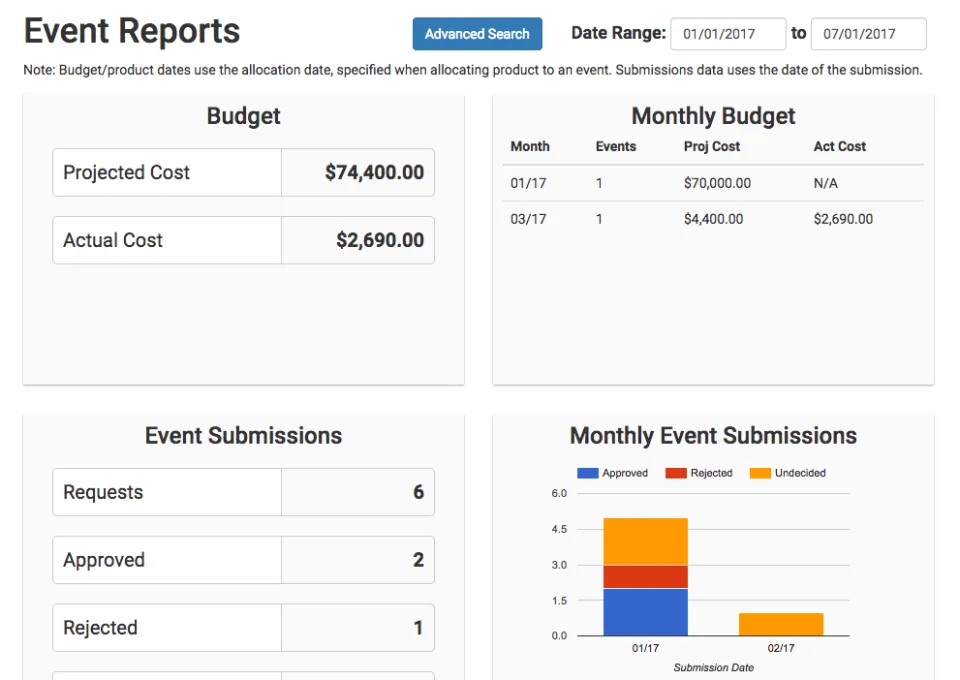Click the orange Undecided legend swatch
Screen dimensions: 960x680
click(x=760, y=473)
